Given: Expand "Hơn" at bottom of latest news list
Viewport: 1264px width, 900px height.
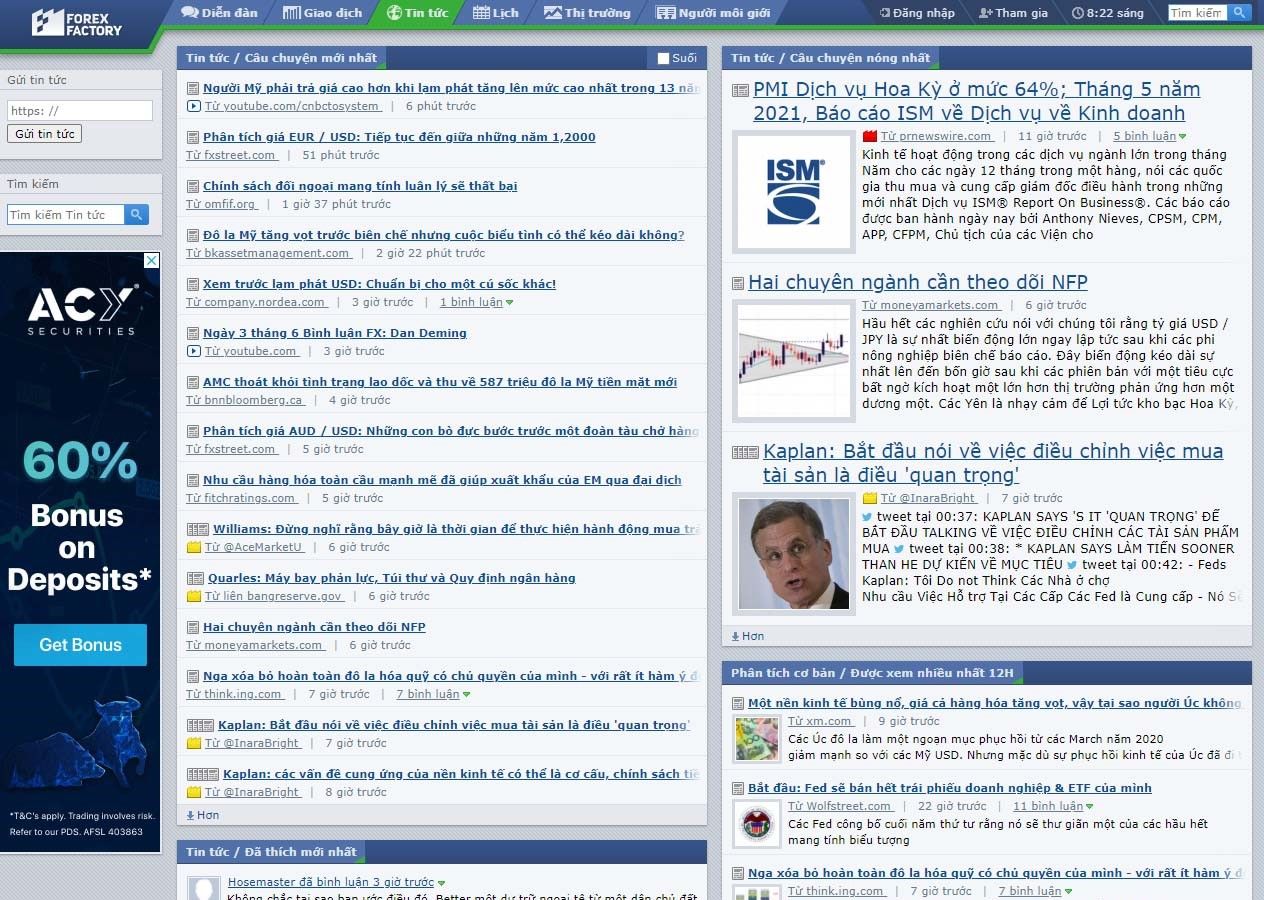Looking at the screenshot, I should 202,815.
